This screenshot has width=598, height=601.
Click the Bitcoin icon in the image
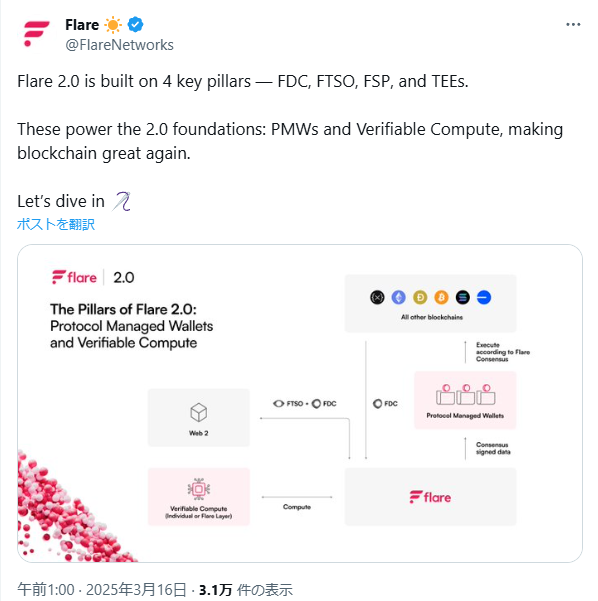tap(441, 297)
